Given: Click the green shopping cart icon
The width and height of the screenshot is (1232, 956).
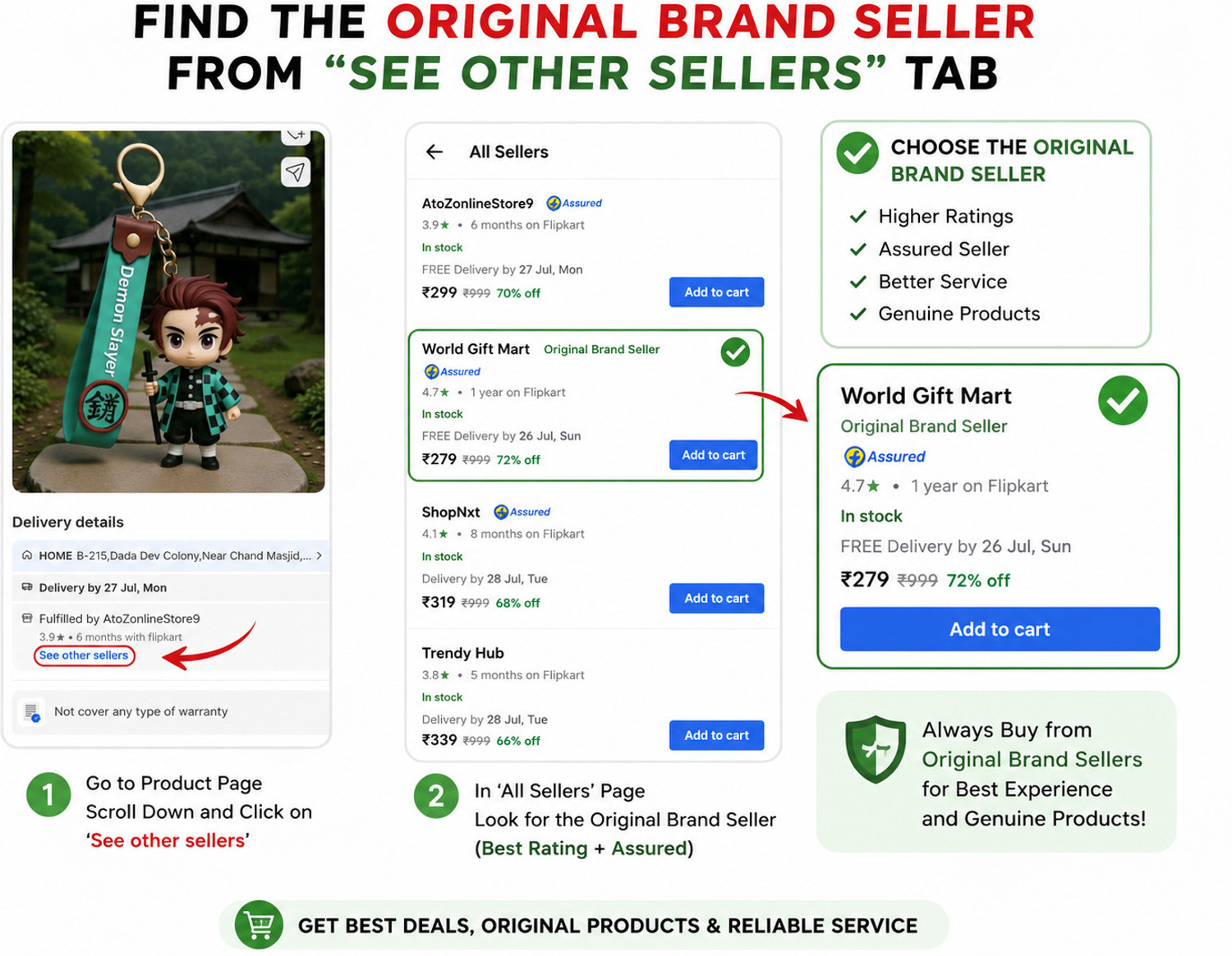Looking at the screenshot, I should (260, 926).
